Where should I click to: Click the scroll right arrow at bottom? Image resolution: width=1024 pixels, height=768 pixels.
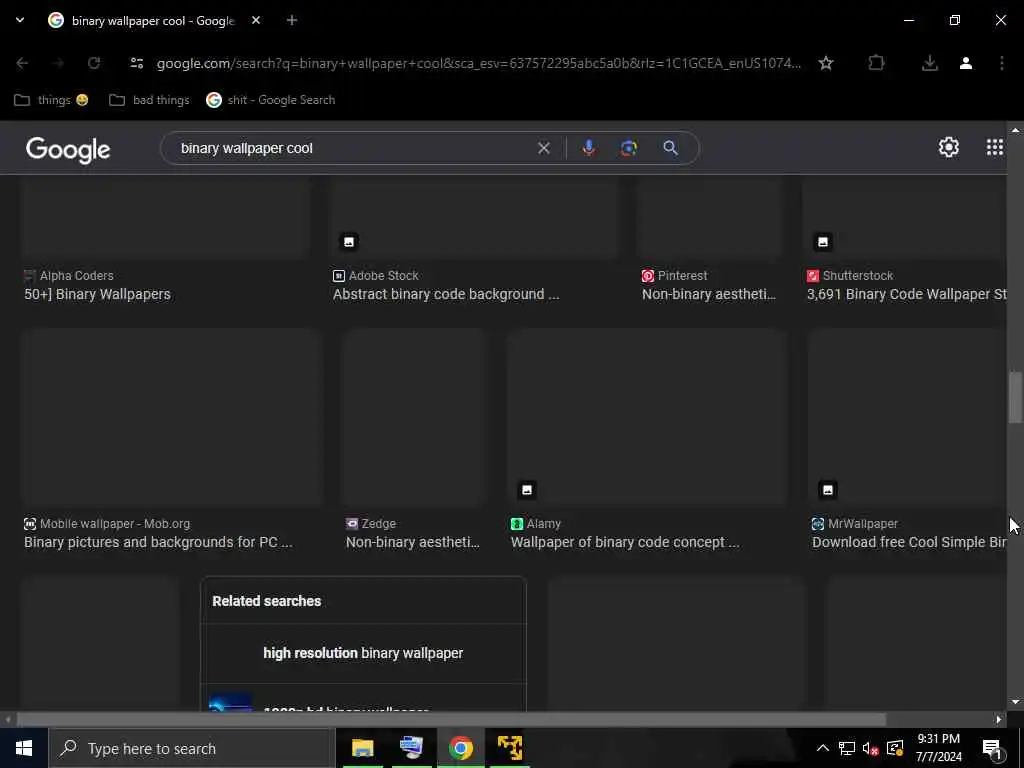(x=999, y=719)
